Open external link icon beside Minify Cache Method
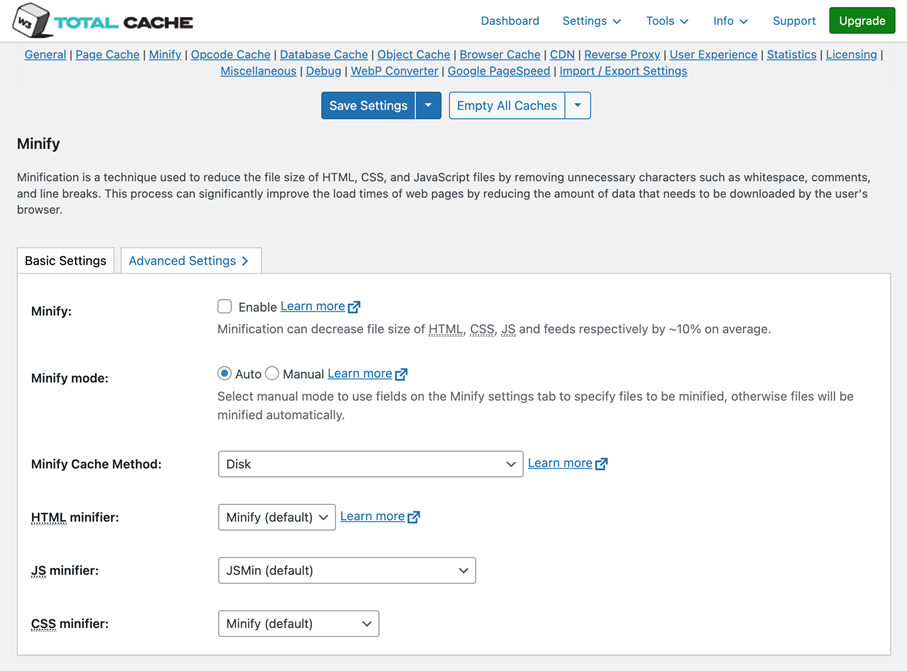 pos(602,464)
